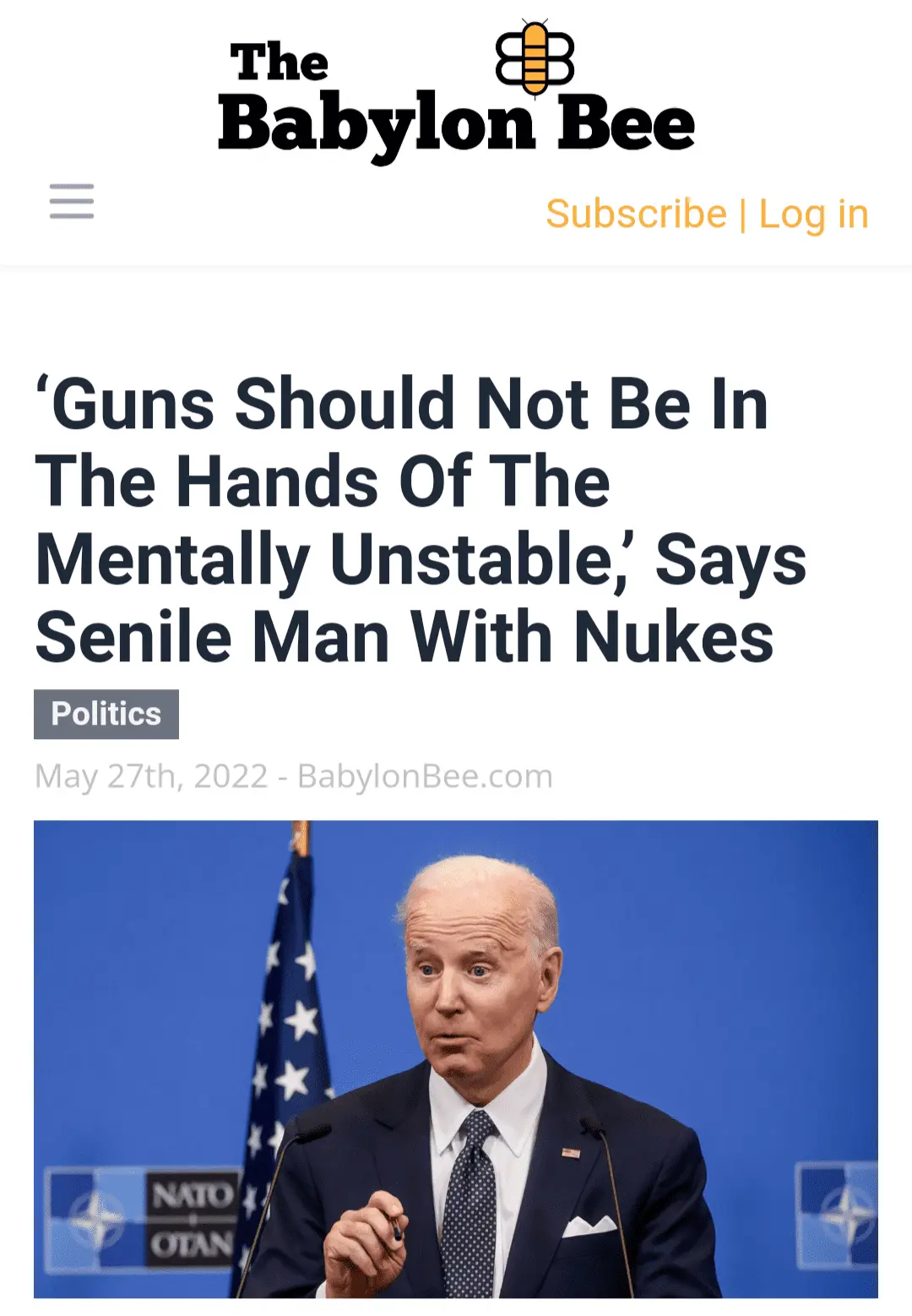Open the 'Guns Should Not Be' headline
The width and height of the screenshot is (912, 1316).
(421, 520)
